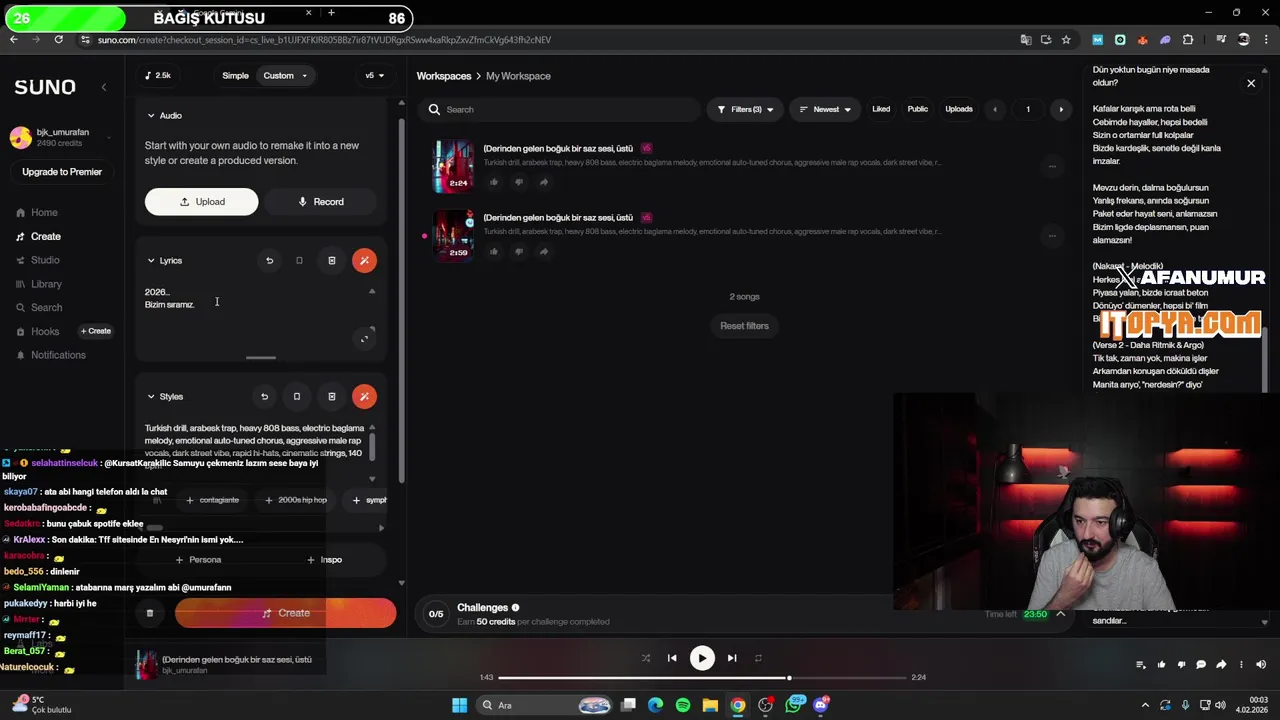Click the orange Create button

point(286,613)
